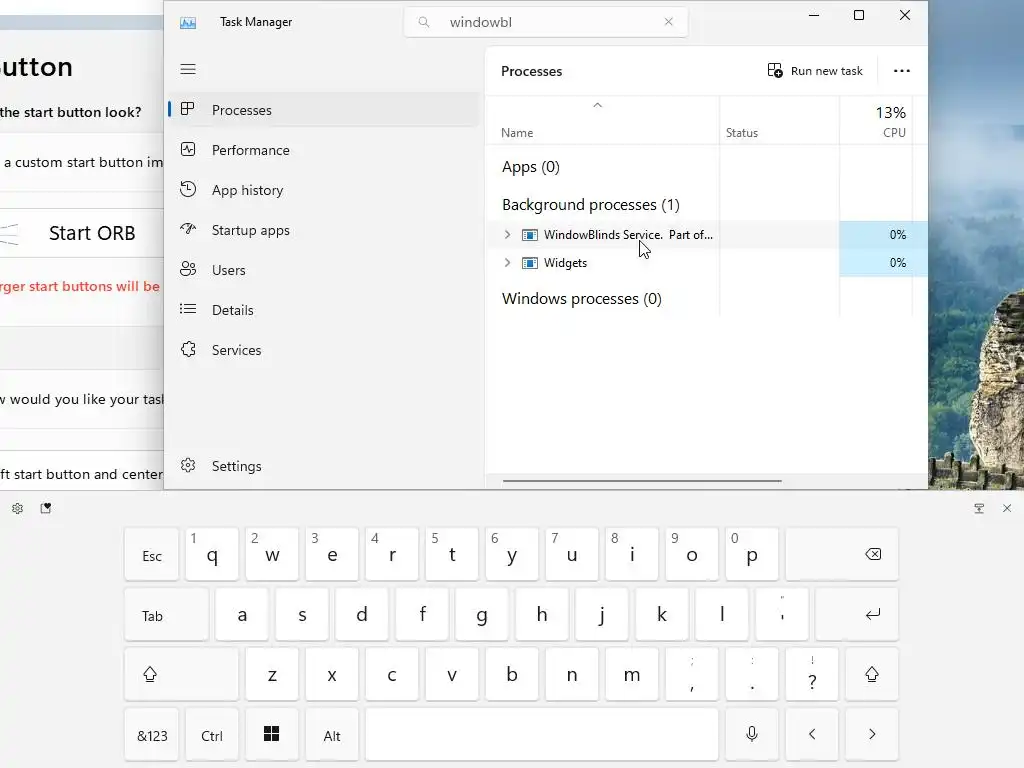Select Start ORB in the background window

(92, 233)
